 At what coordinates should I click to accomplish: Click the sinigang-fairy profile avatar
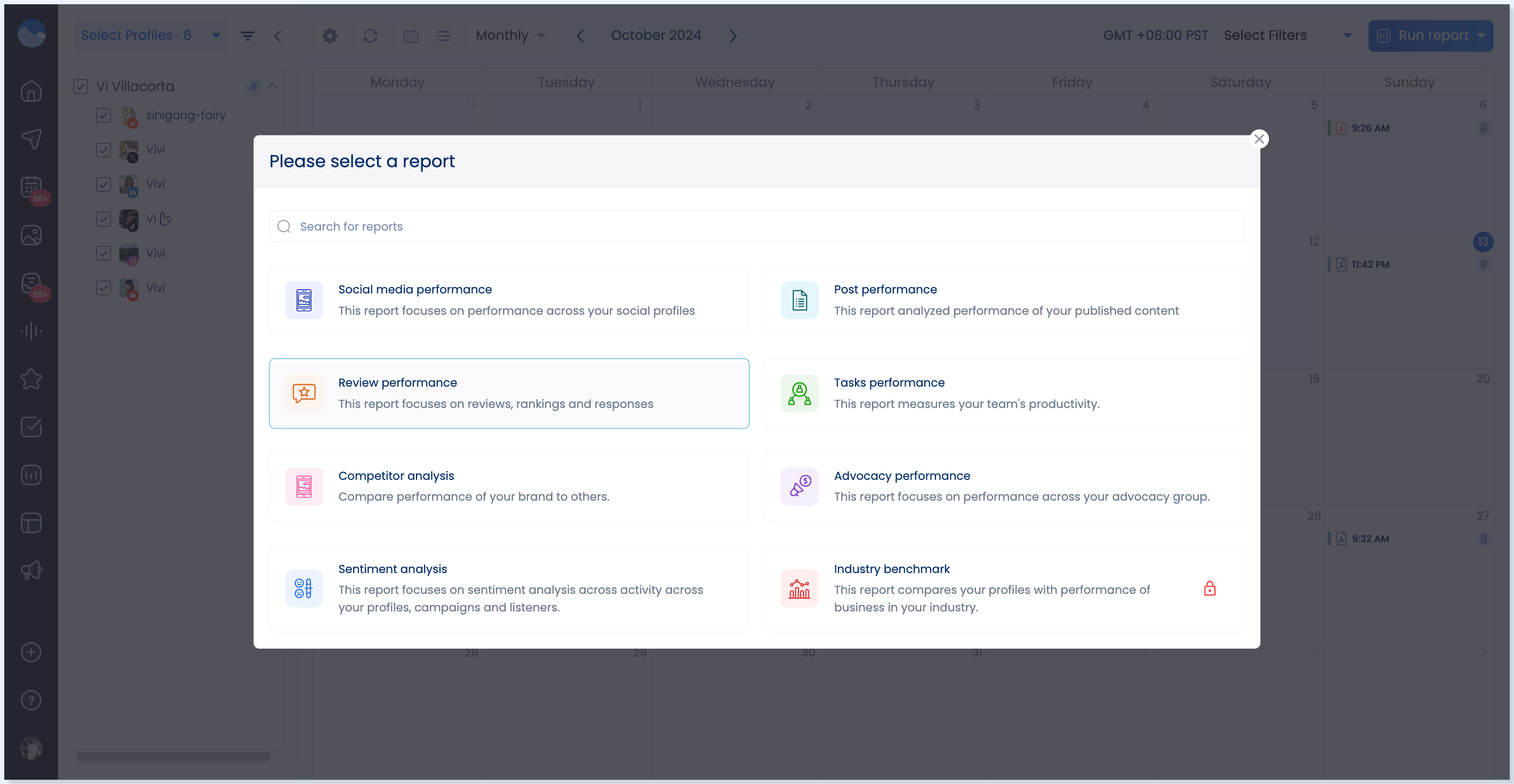129,116
